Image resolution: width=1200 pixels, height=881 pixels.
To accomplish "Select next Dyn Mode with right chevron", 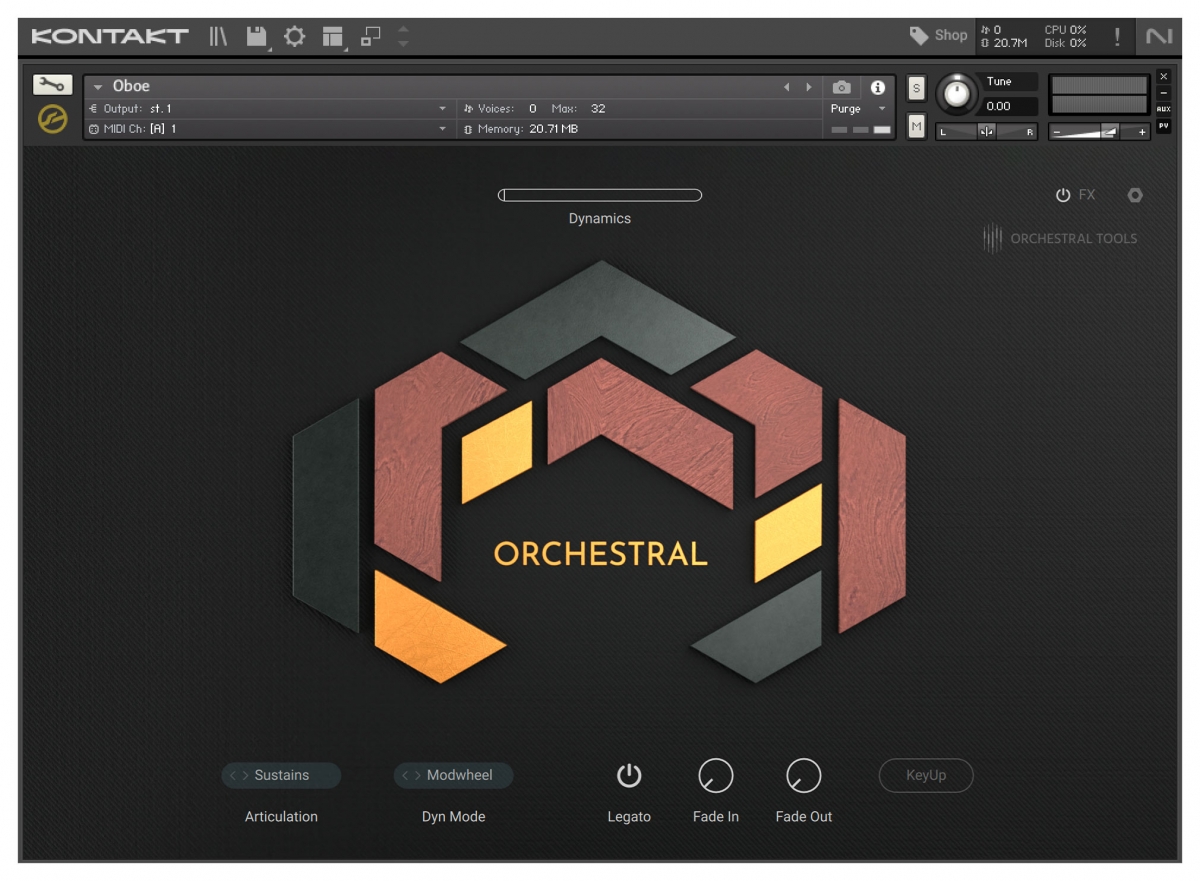I will (418, 775).
